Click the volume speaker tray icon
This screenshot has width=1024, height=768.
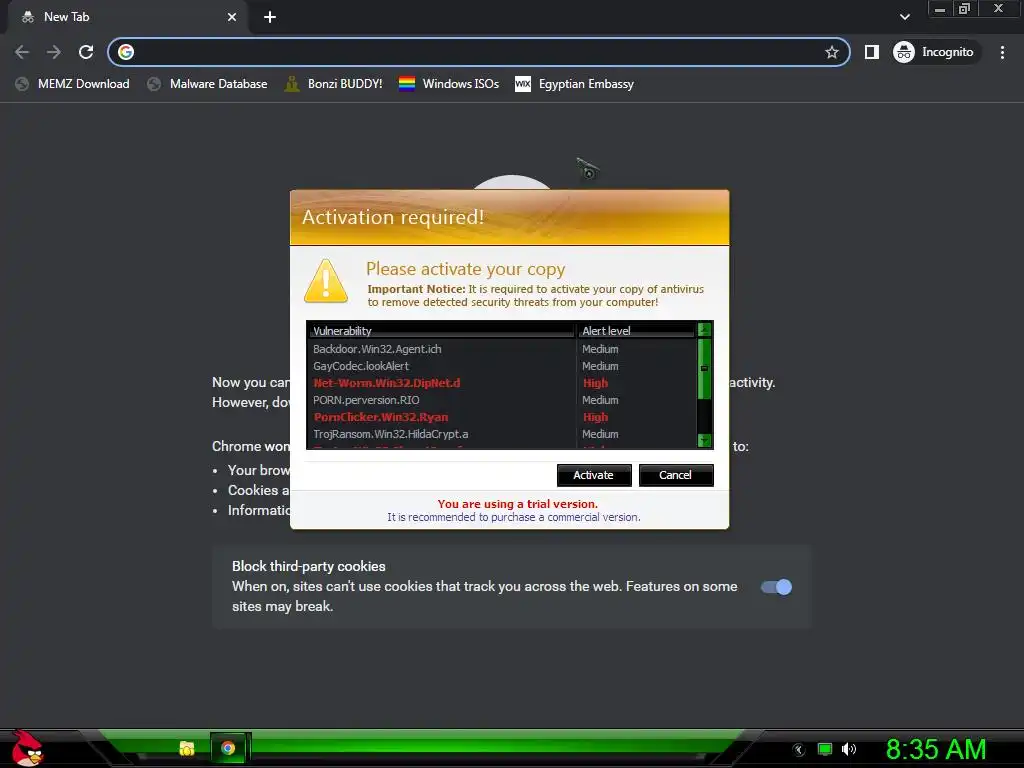point(848,749)
